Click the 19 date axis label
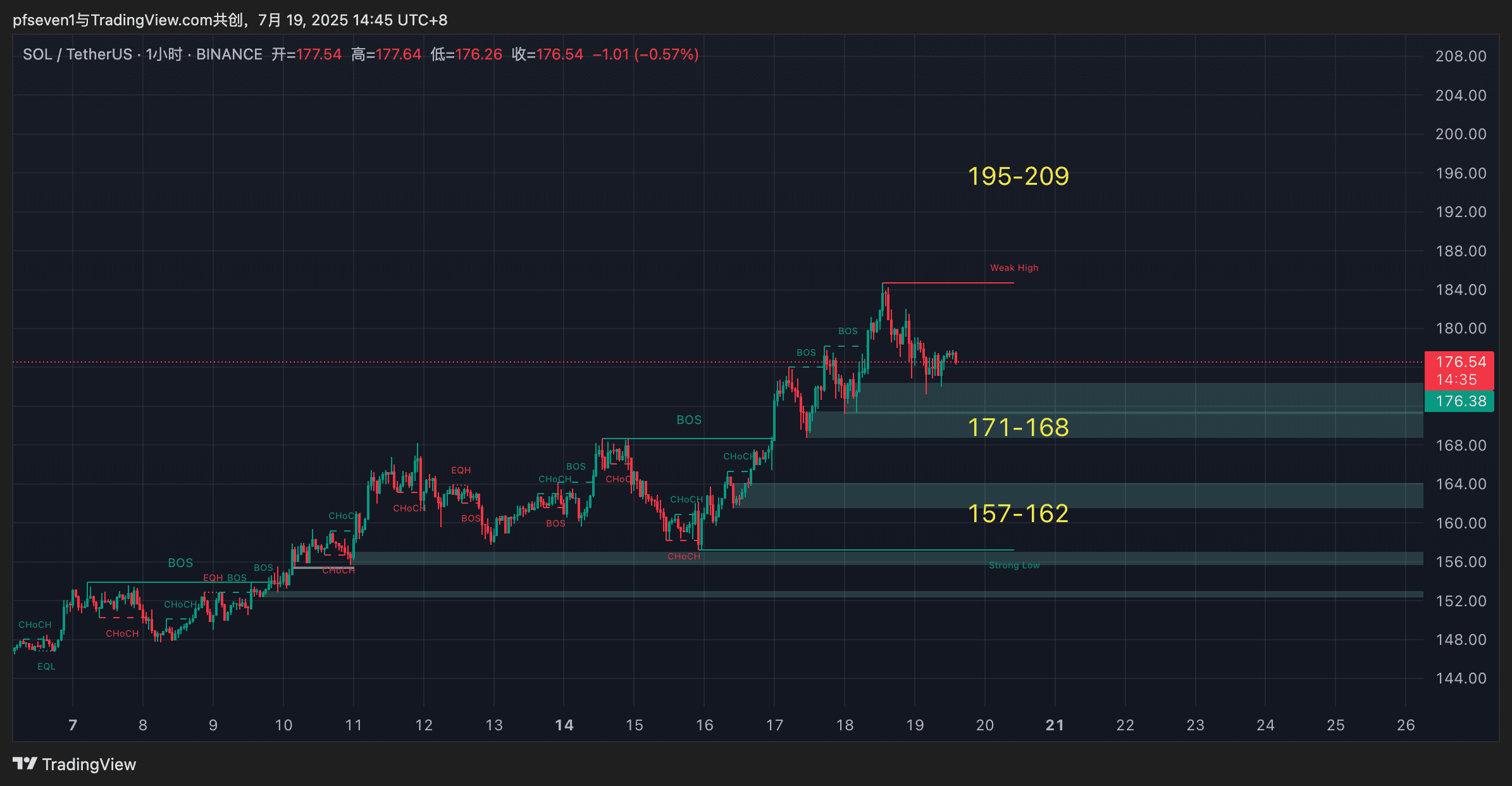1512x786 pixels. click(915, 725)
